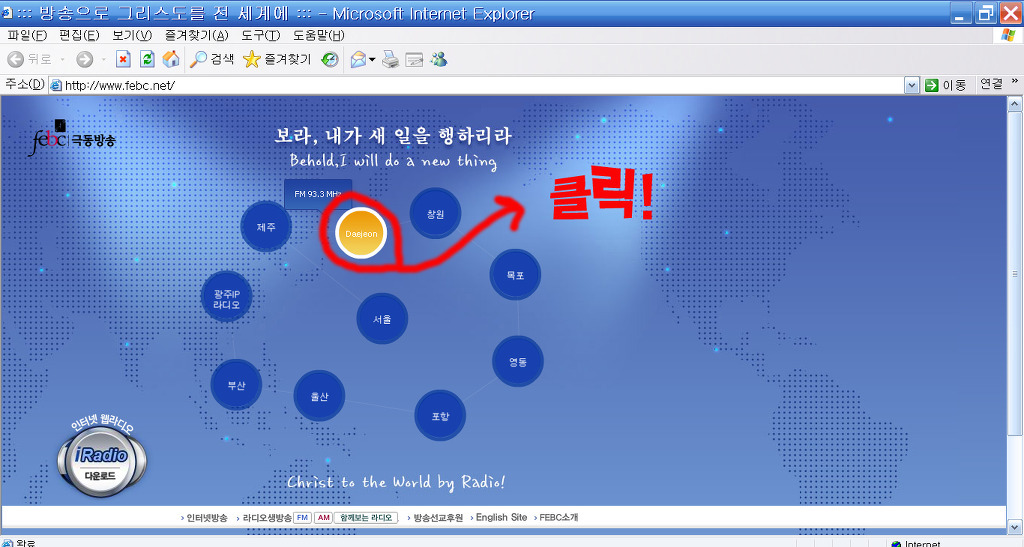The image size is (1024, 547).
Task: Click the Internet zone status indicator
Action: (916, 543)
